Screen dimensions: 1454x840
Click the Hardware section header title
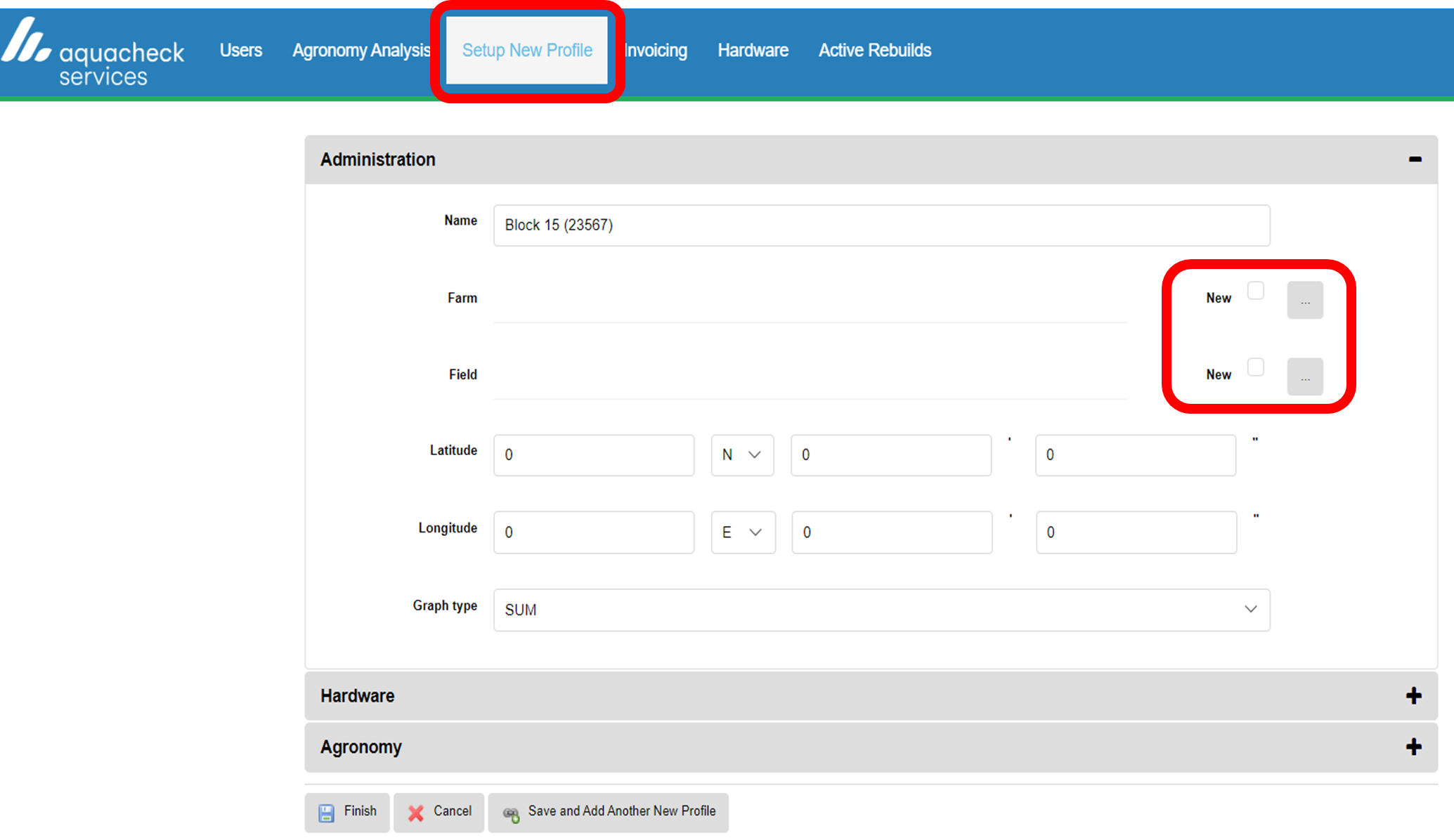click(358, 695)
